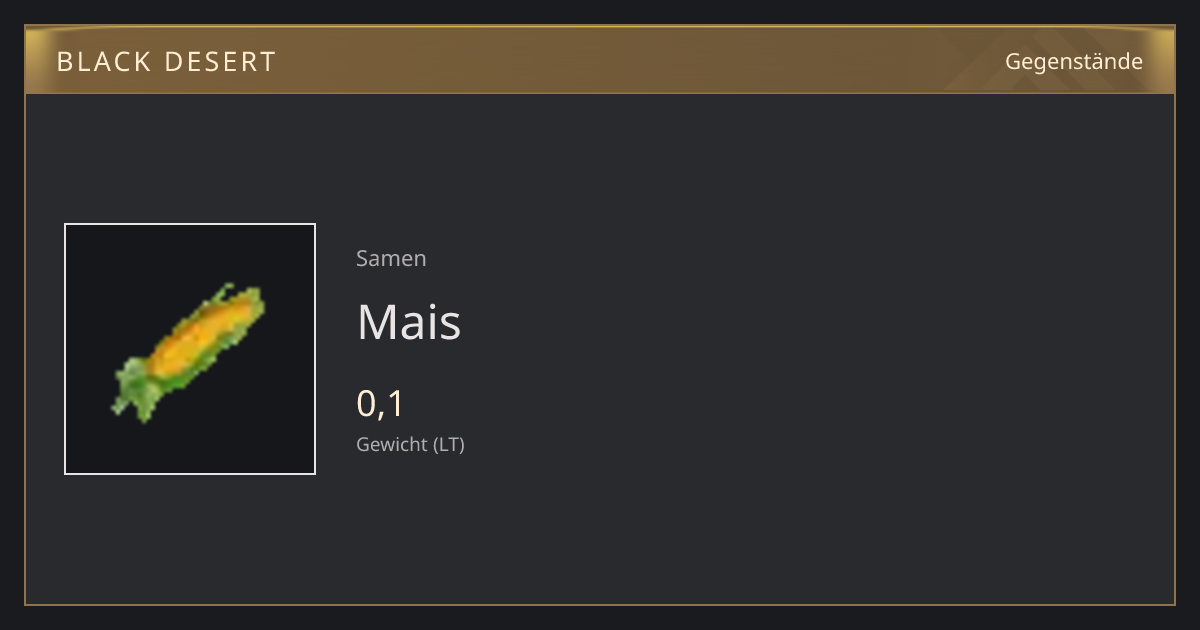The image size is (1200, 630).
Task: Click the word DESERT in the header
Action: (220, 62)
